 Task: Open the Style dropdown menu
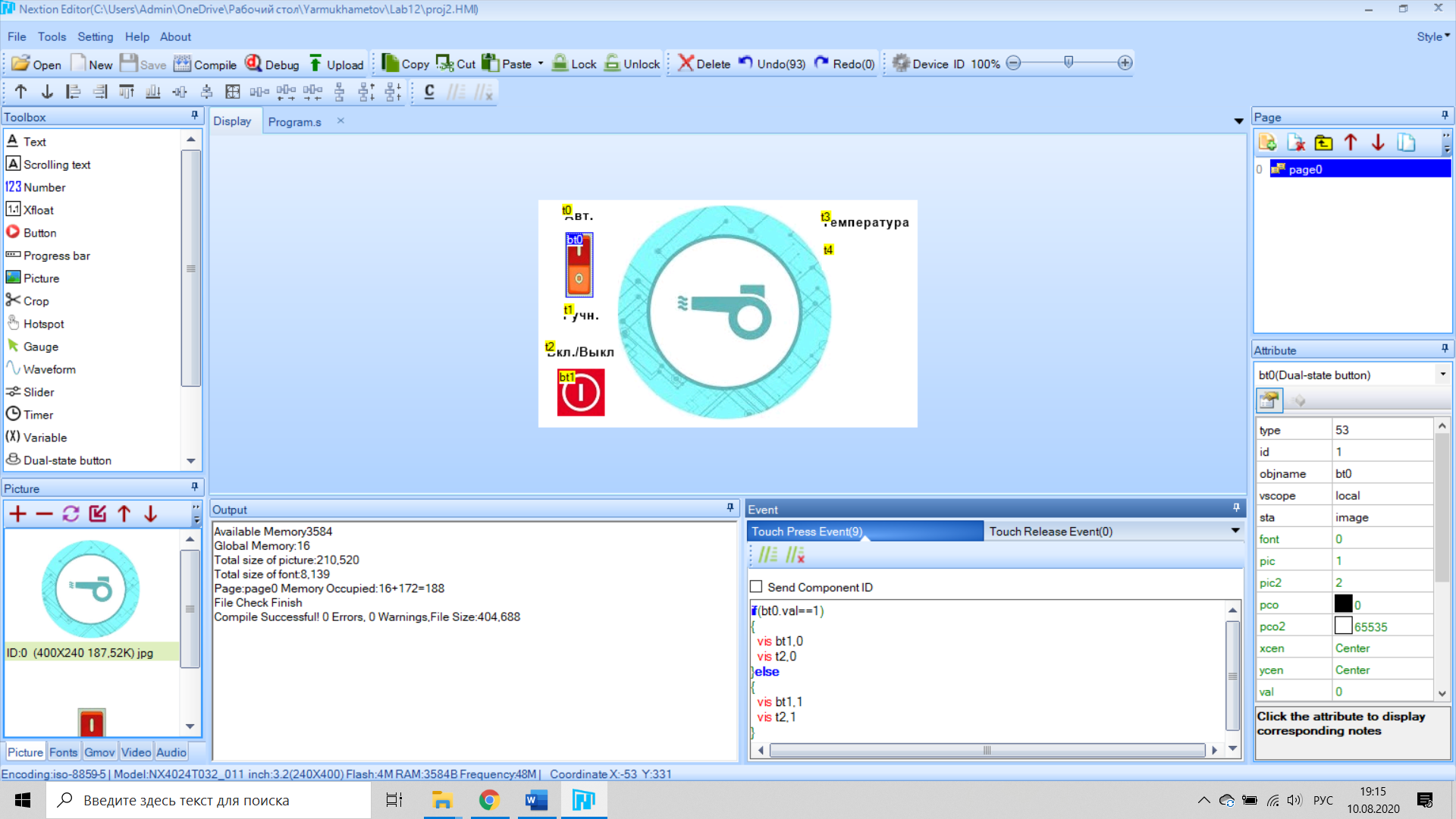click(x=1432, y=36)
